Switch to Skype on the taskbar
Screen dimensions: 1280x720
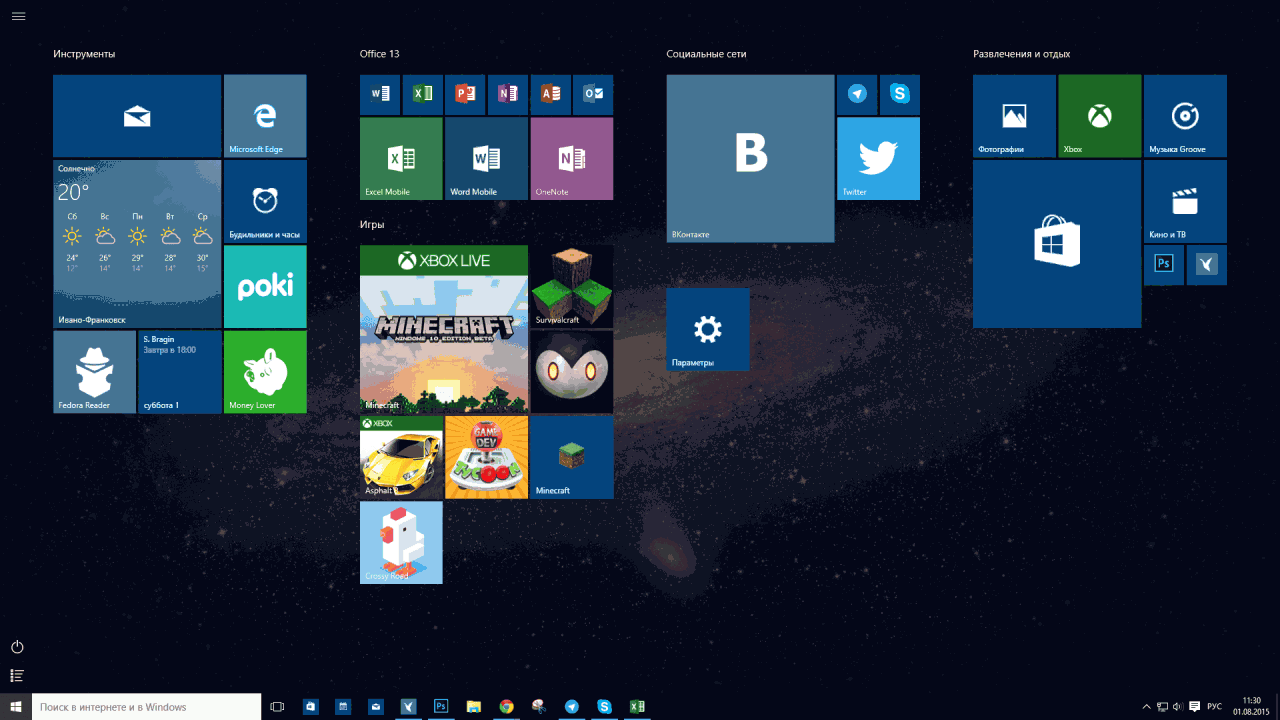click(605, 706)
